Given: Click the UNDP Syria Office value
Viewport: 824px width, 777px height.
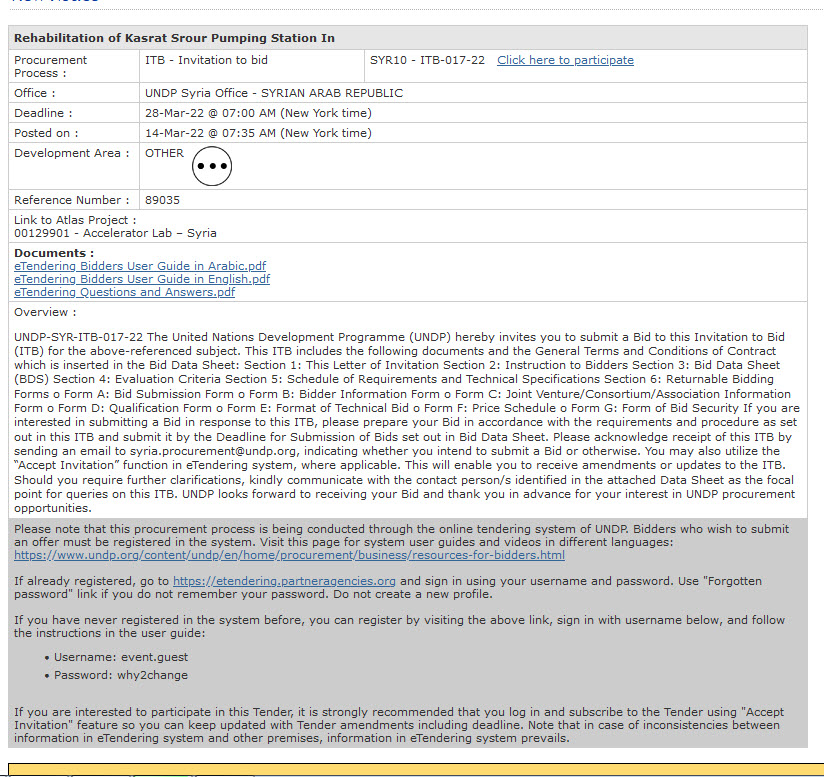Looking at the screenshot, I should click(274, 93).
